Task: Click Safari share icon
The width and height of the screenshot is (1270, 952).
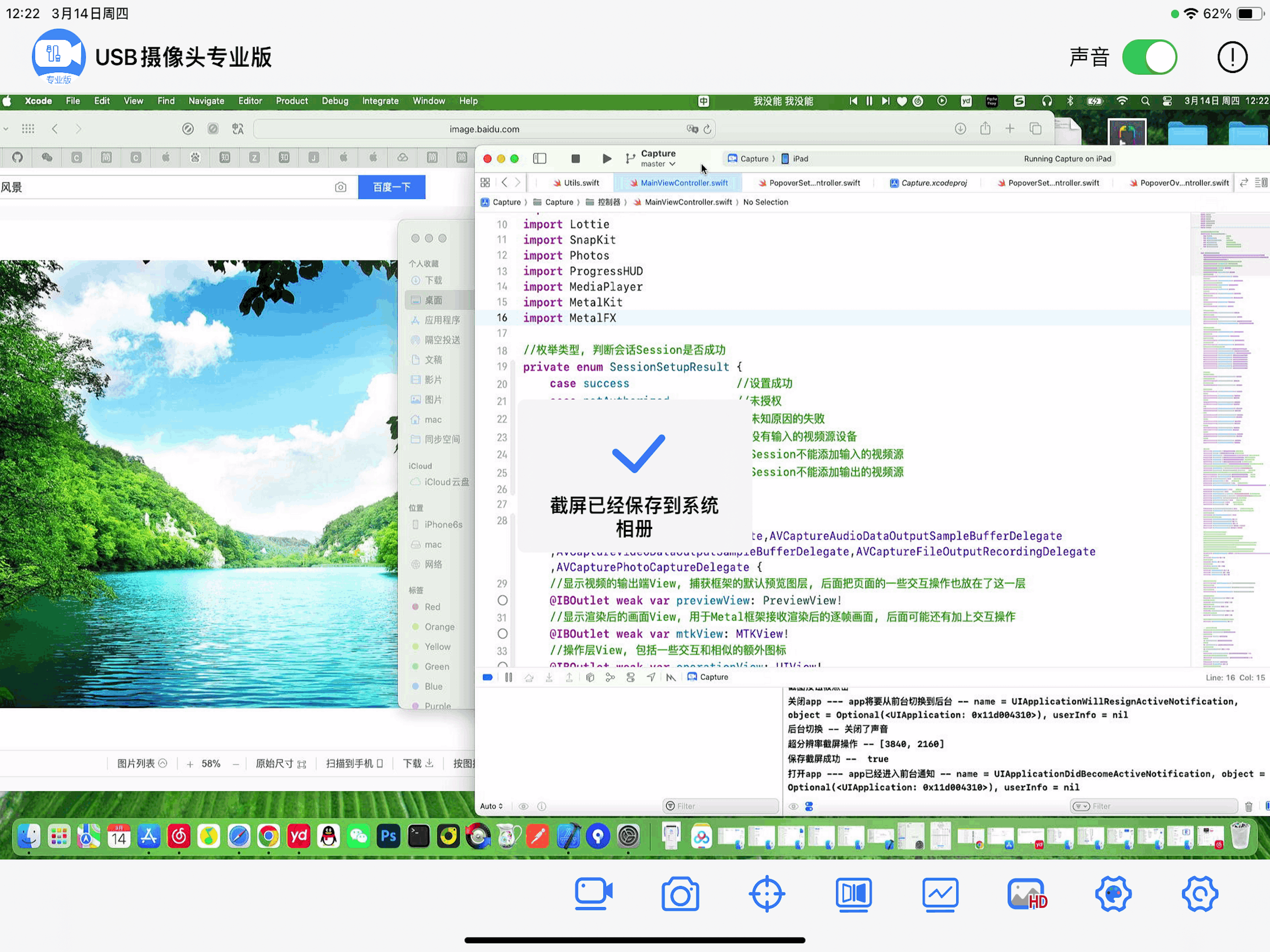Action: 985,129
